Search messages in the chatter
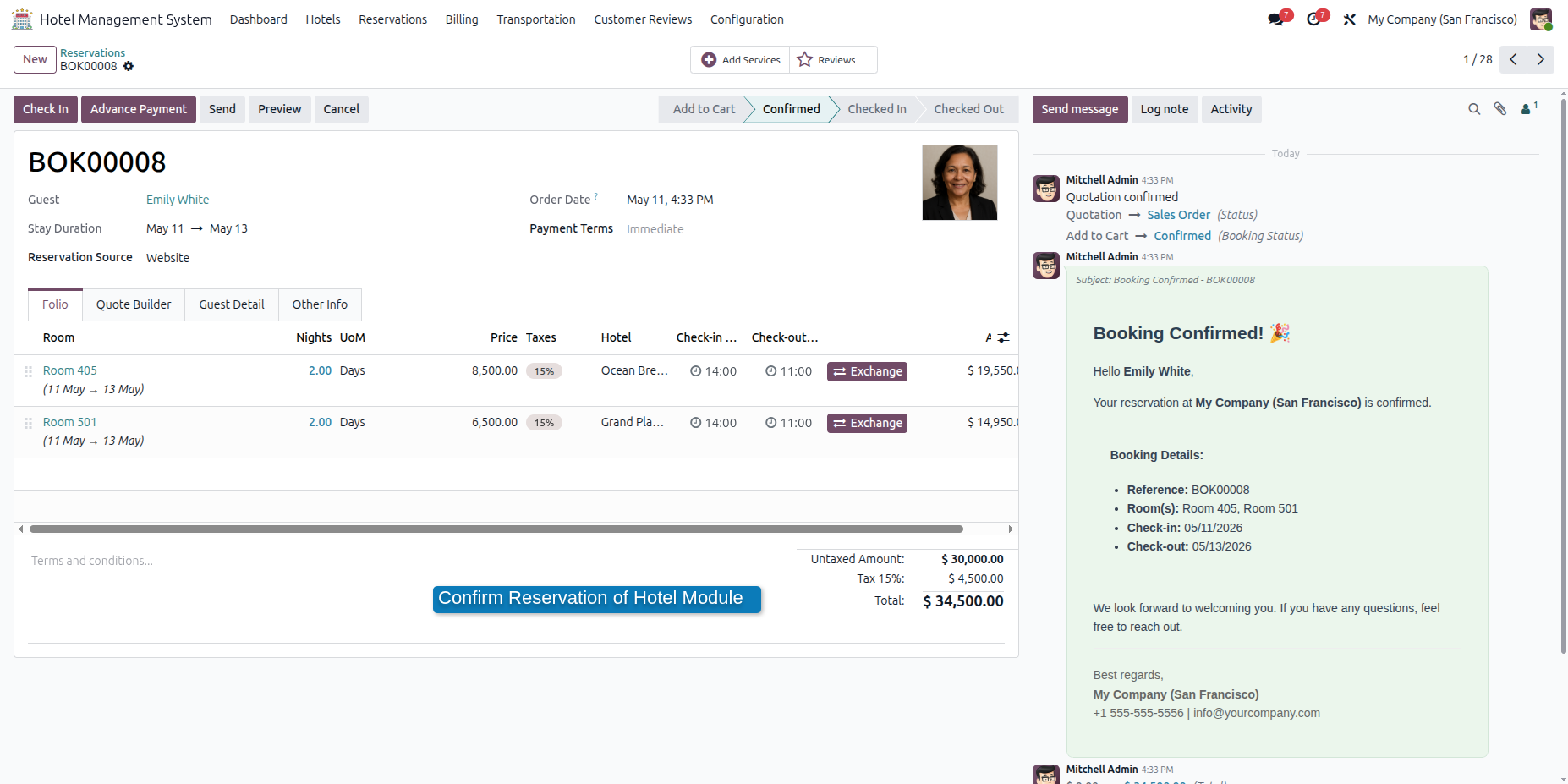 click(x=1474, y=109)
